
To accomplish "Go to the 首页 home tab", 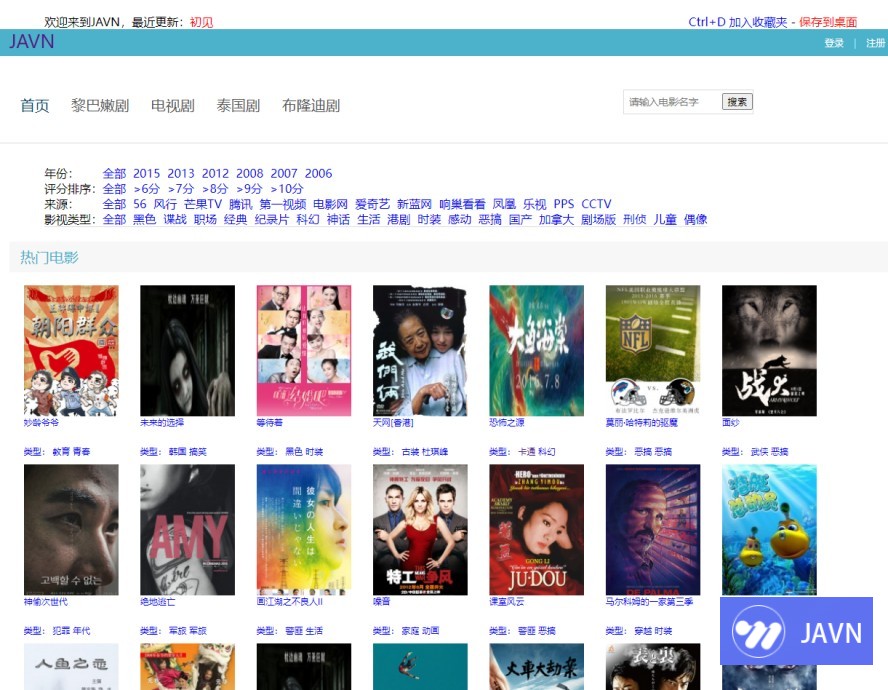I will point(35,105).
